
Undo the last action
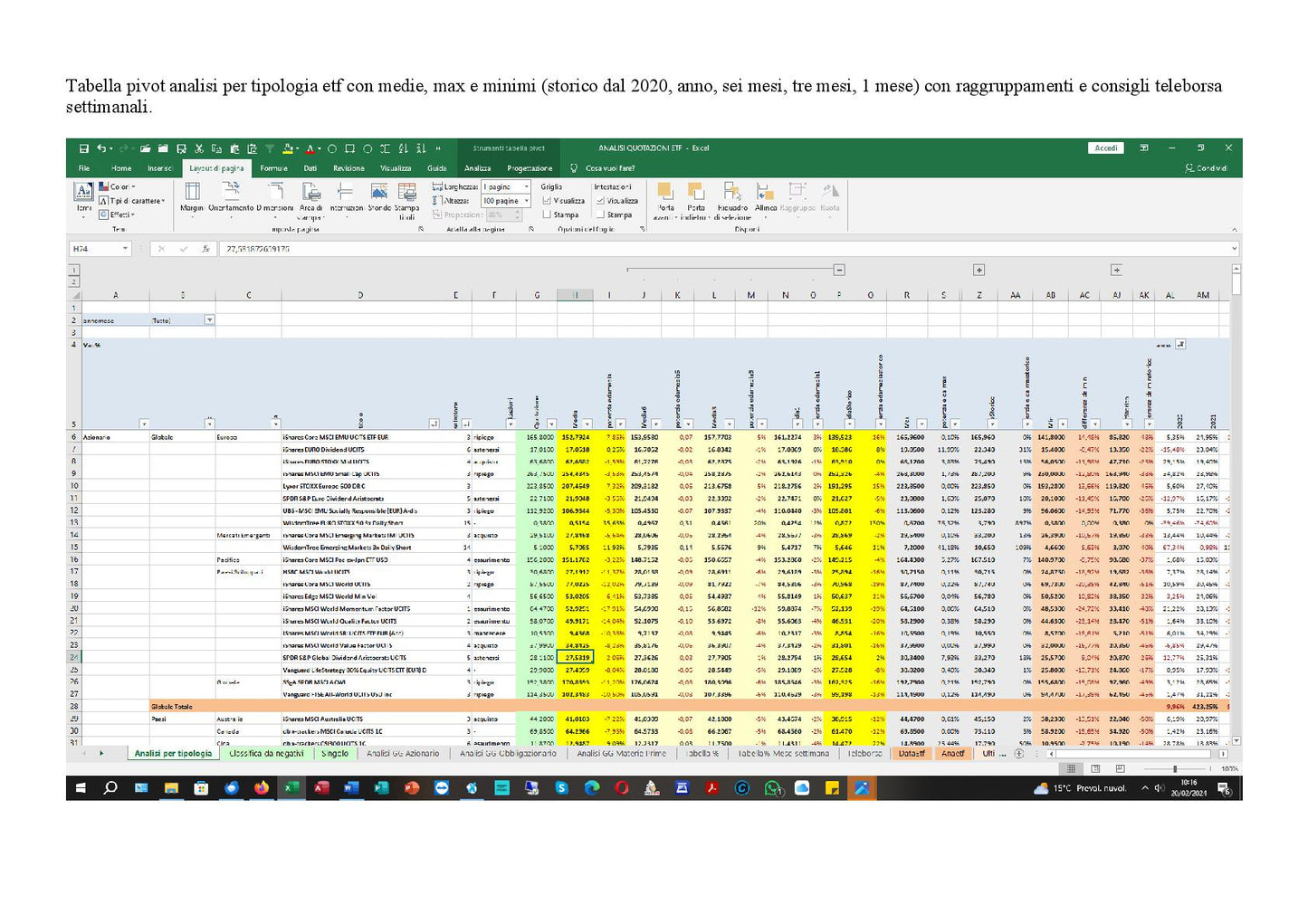click(100, 148)
